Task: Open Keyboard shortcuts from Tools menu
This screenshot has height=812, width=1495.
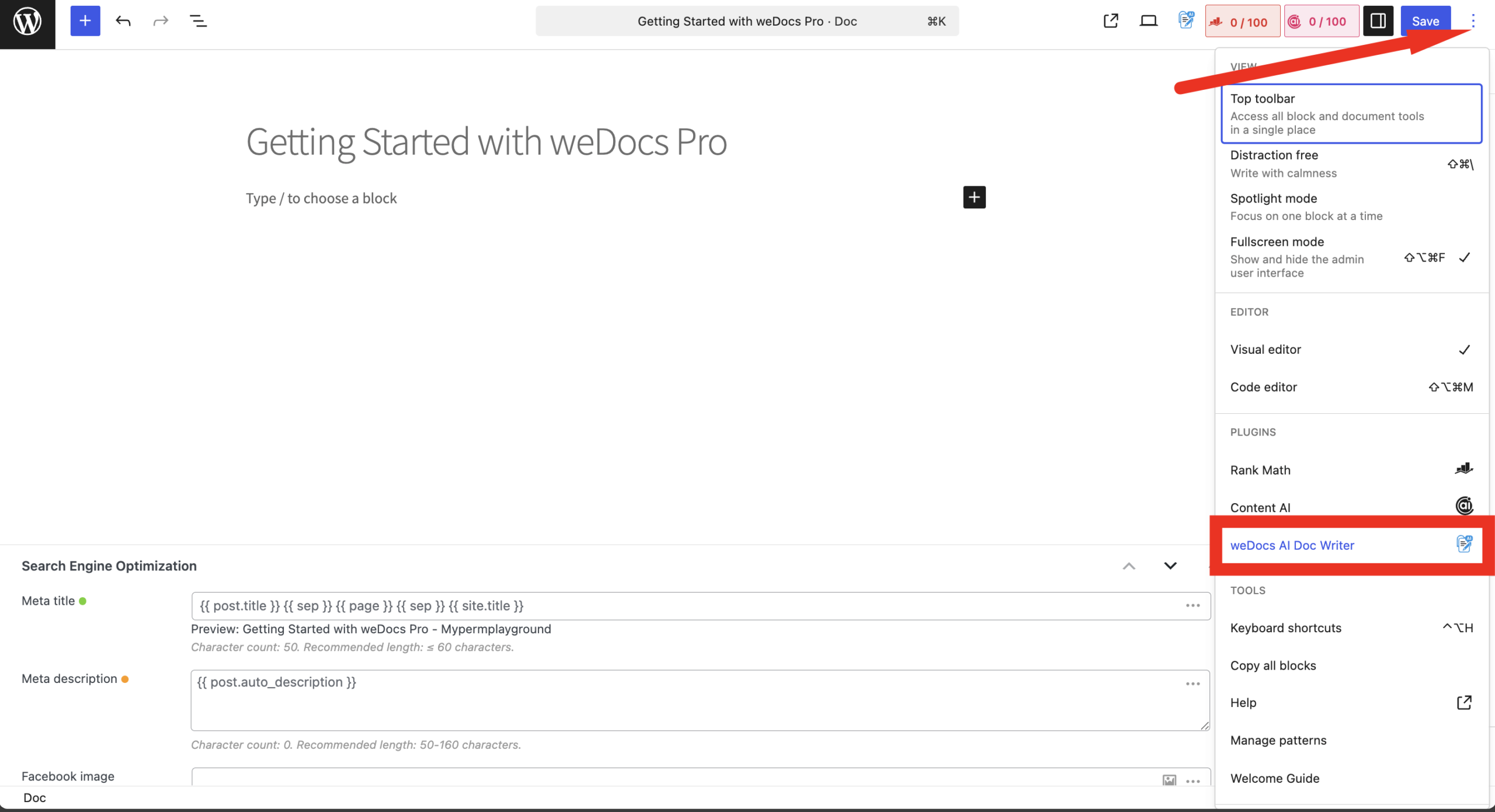Action: pos(1286,628)
